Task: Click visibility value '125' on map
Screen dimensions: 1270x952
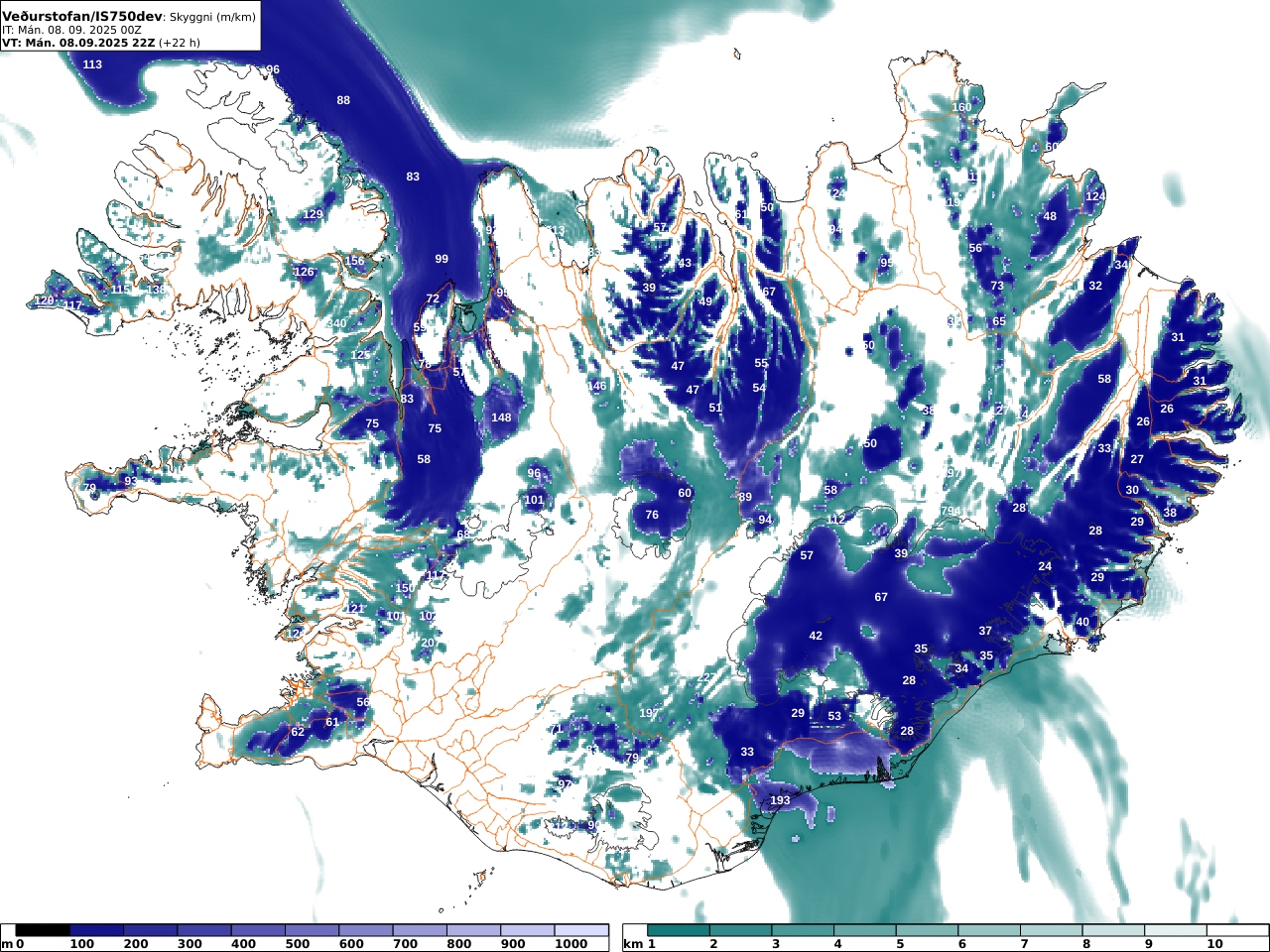Action: pos(360,355)
